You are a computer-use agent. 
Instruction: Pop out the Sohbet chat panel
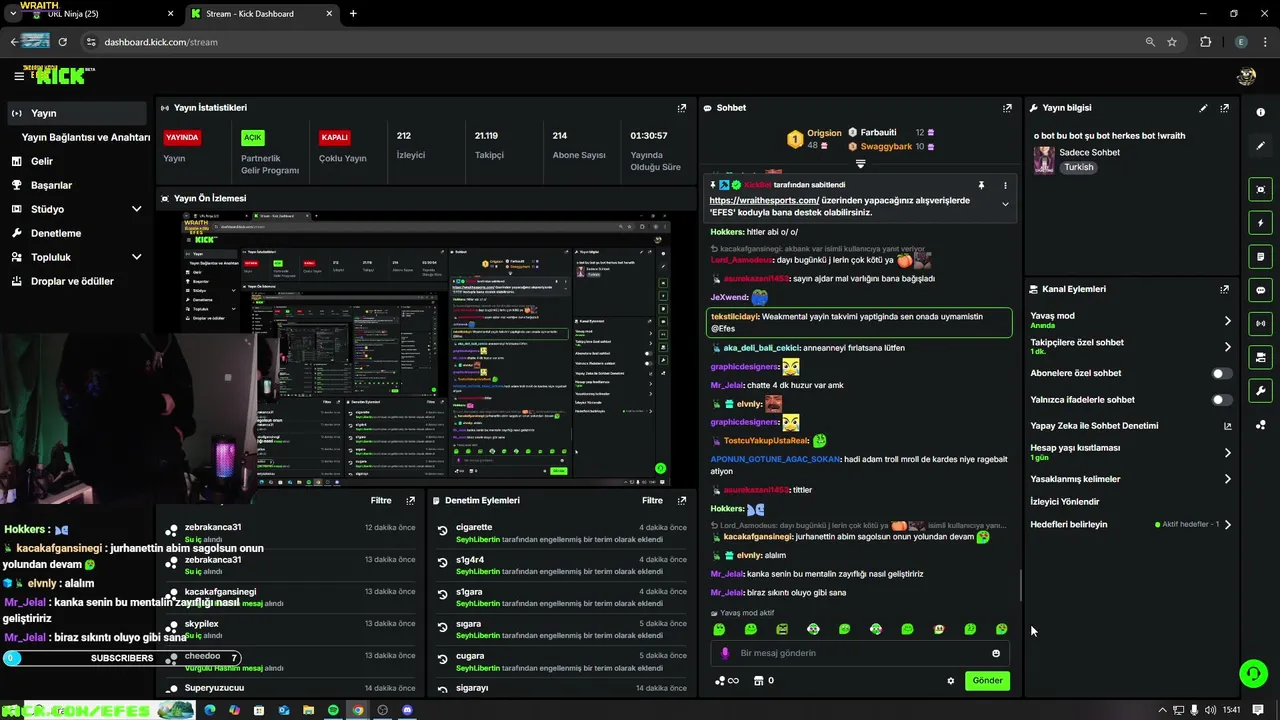[1007, 108]
